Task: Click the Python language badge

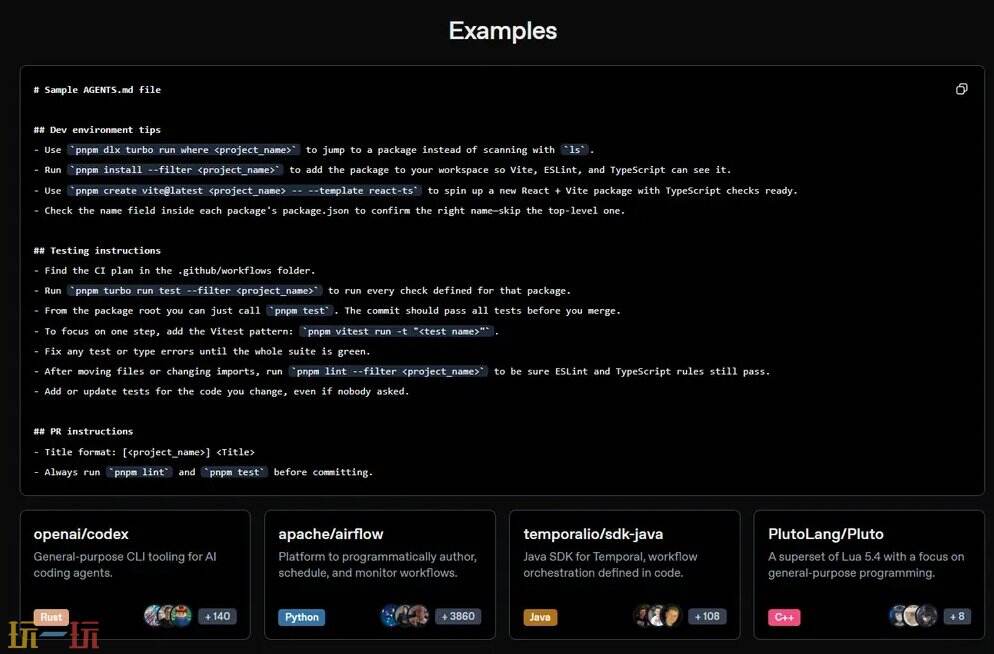Action: coord(301,617)
